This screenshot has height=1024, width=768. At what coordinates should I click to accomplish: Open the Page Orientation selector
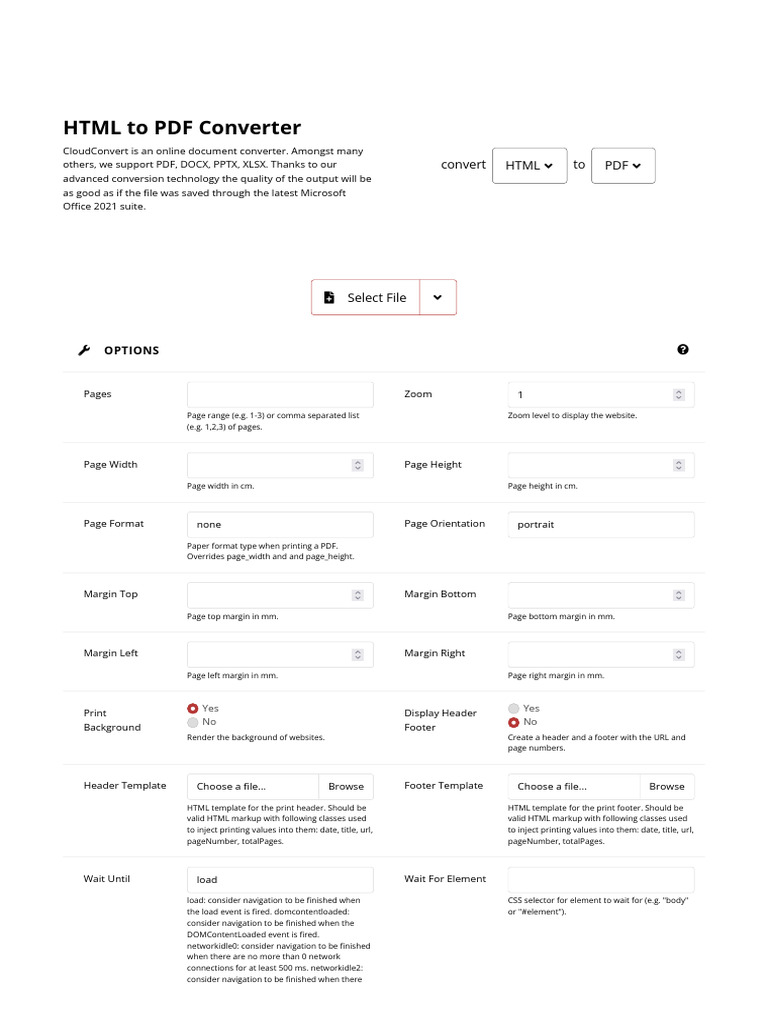pos(601,524)
